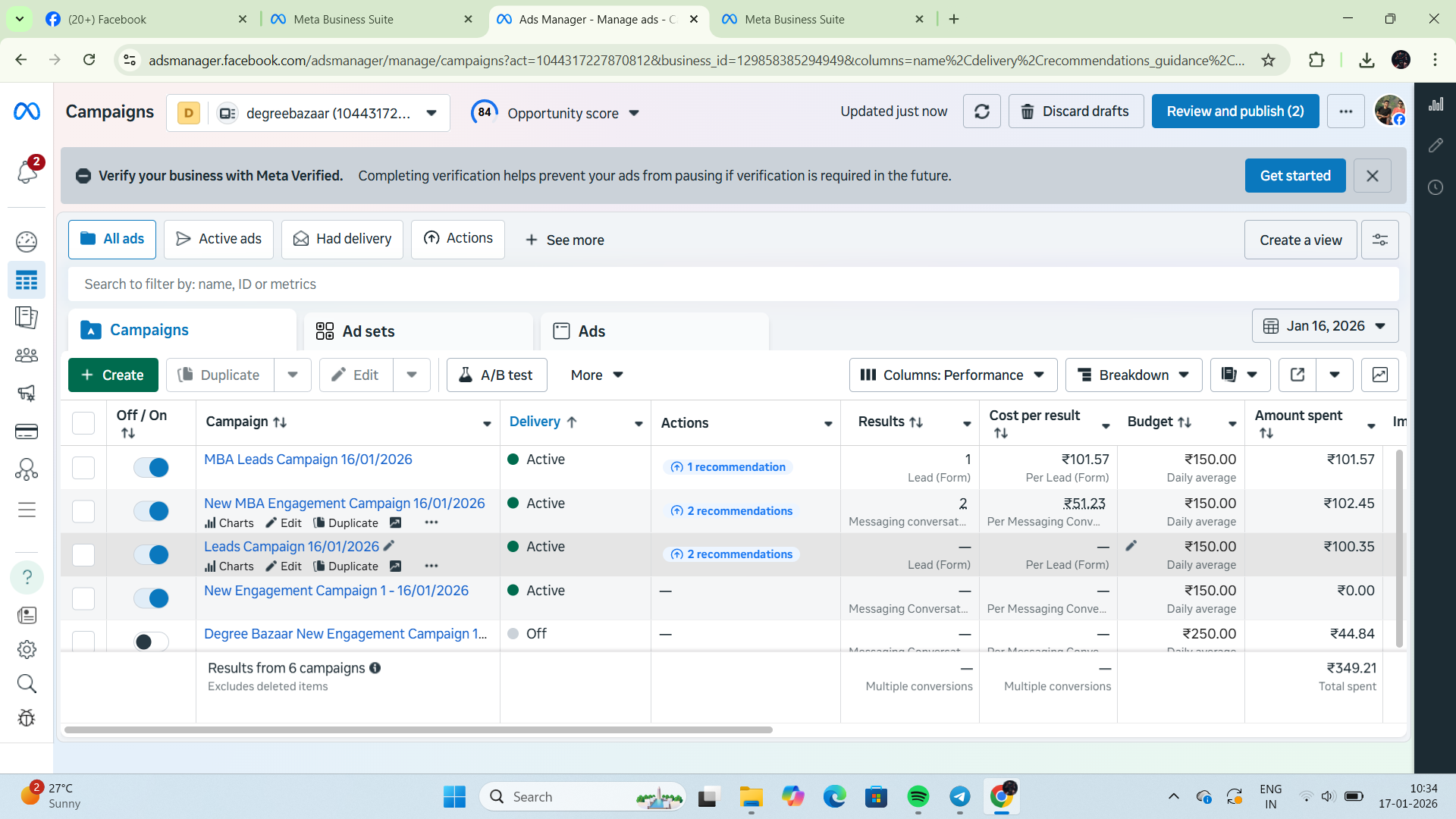The image size is (1456, 819).
Task: Click the Meta logo icon
Action: [27, 111]
